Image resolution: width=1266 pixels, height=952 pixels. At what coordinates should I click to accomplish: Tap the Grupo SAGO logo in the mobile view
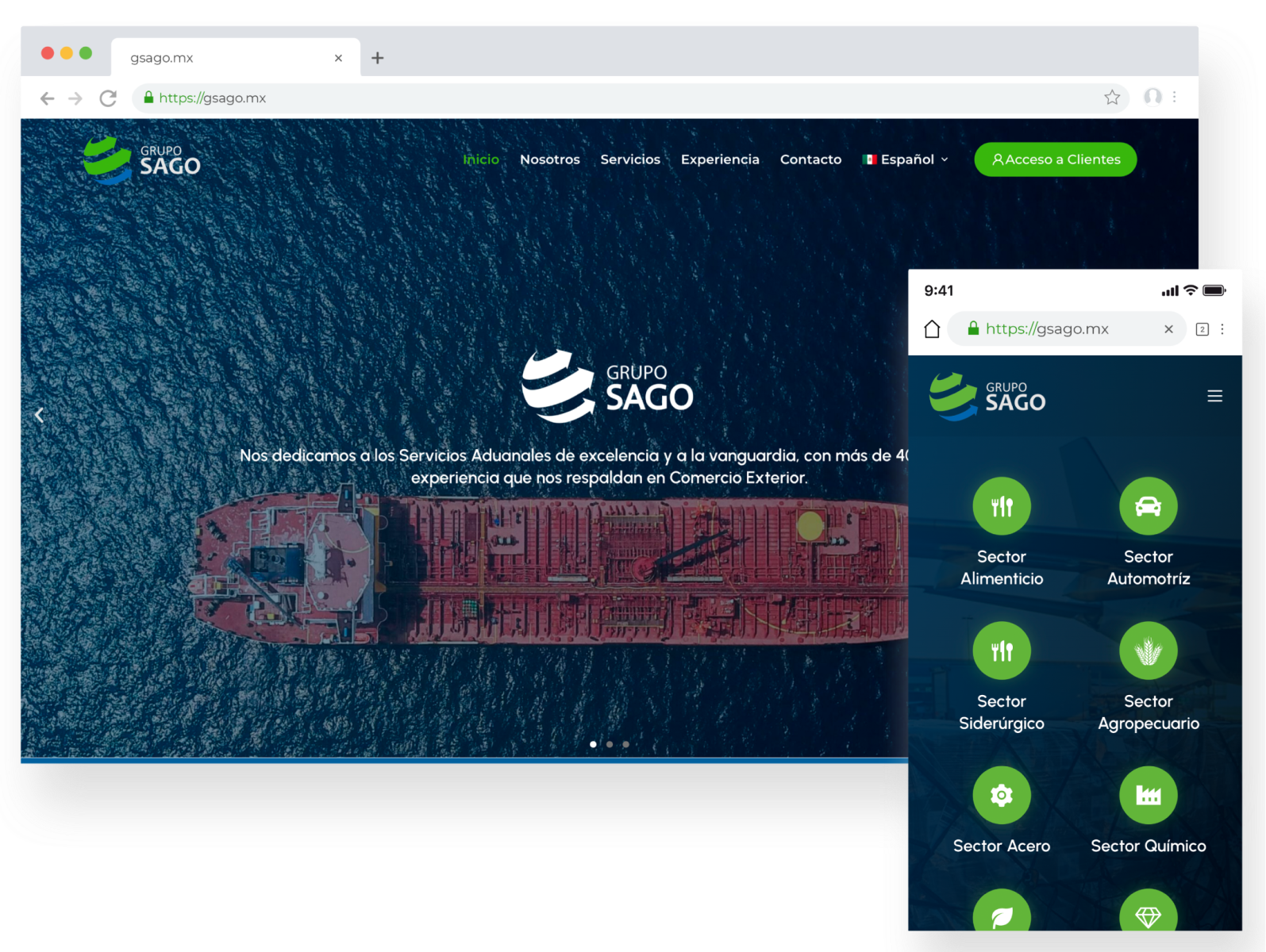[987, 397]
